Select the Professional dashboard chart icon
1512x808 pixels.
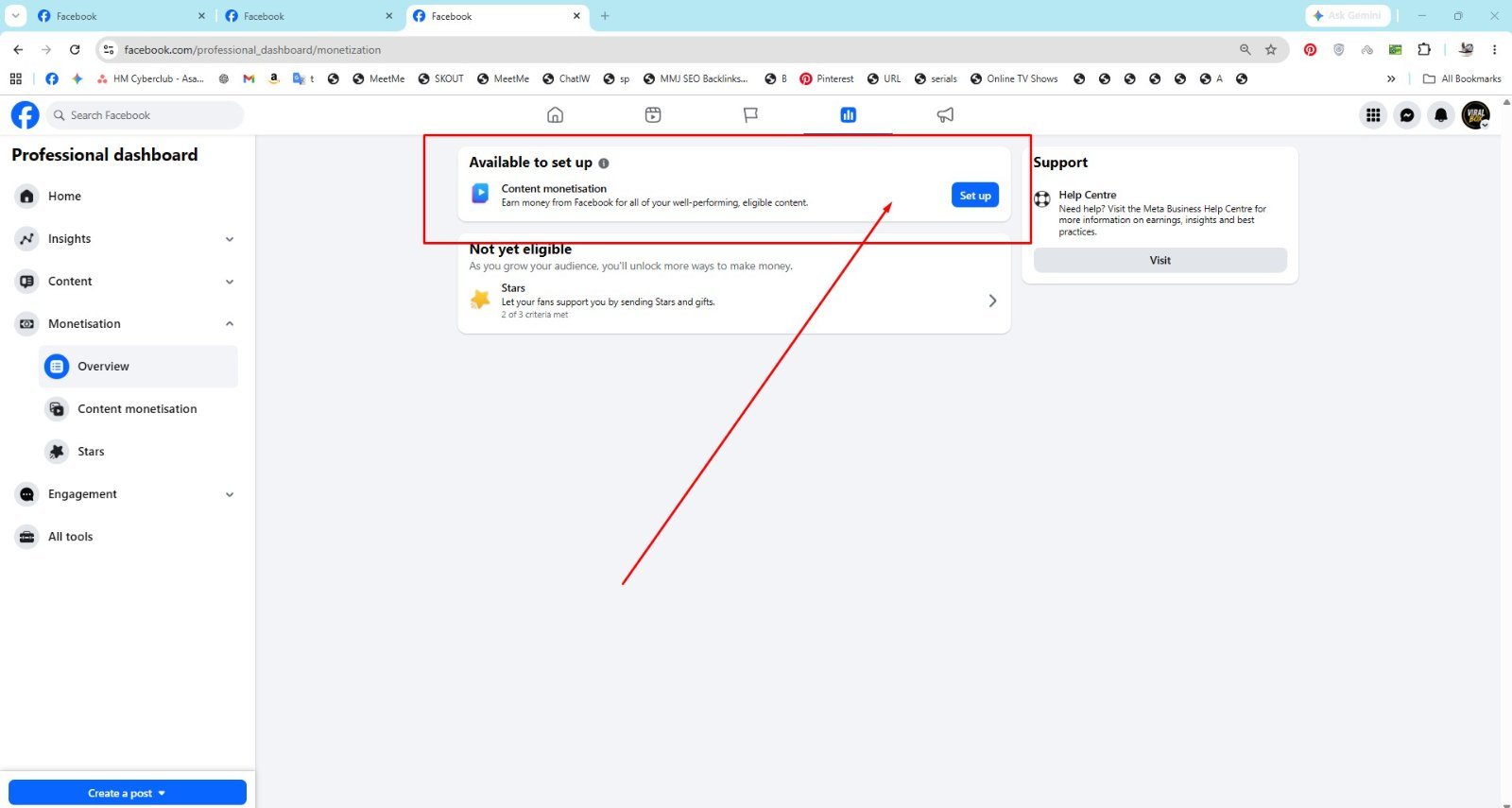click(848, 114)
